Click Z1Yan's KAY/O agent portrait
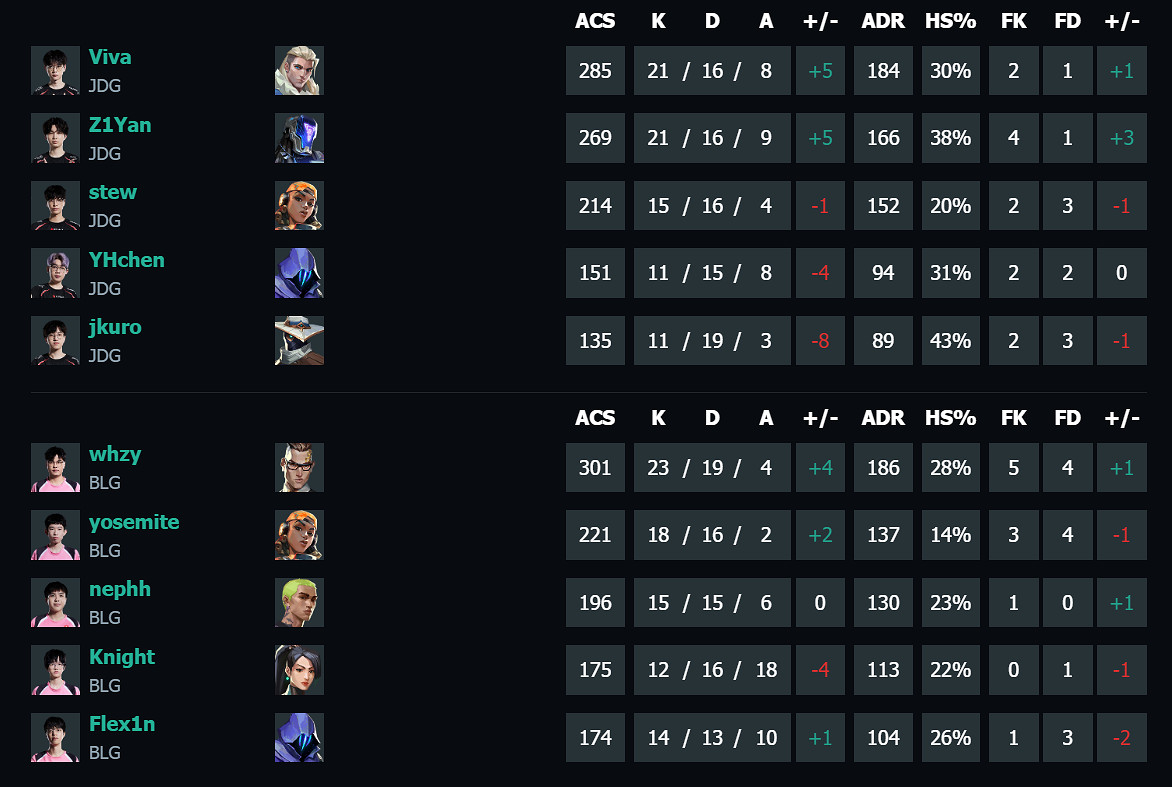Screen dimensions: 1172x787 [299, 138]
